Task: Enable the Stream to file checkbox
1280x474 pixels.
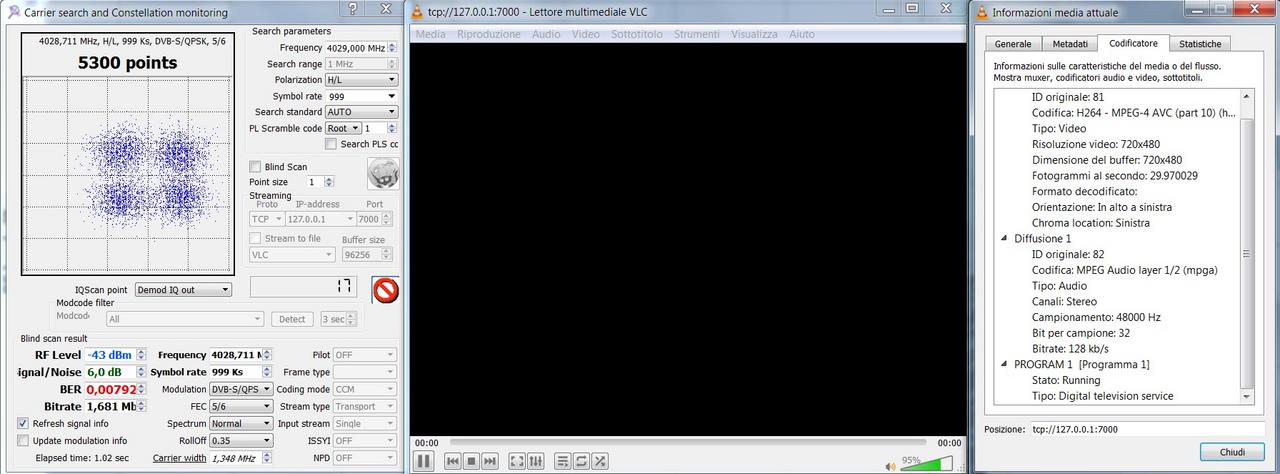Action: [x=255, y=239]
